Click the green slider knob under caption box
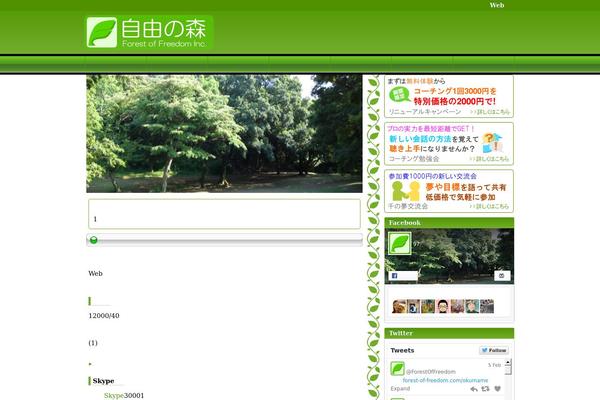Screen dimensions: 600x400 point(93,240)
